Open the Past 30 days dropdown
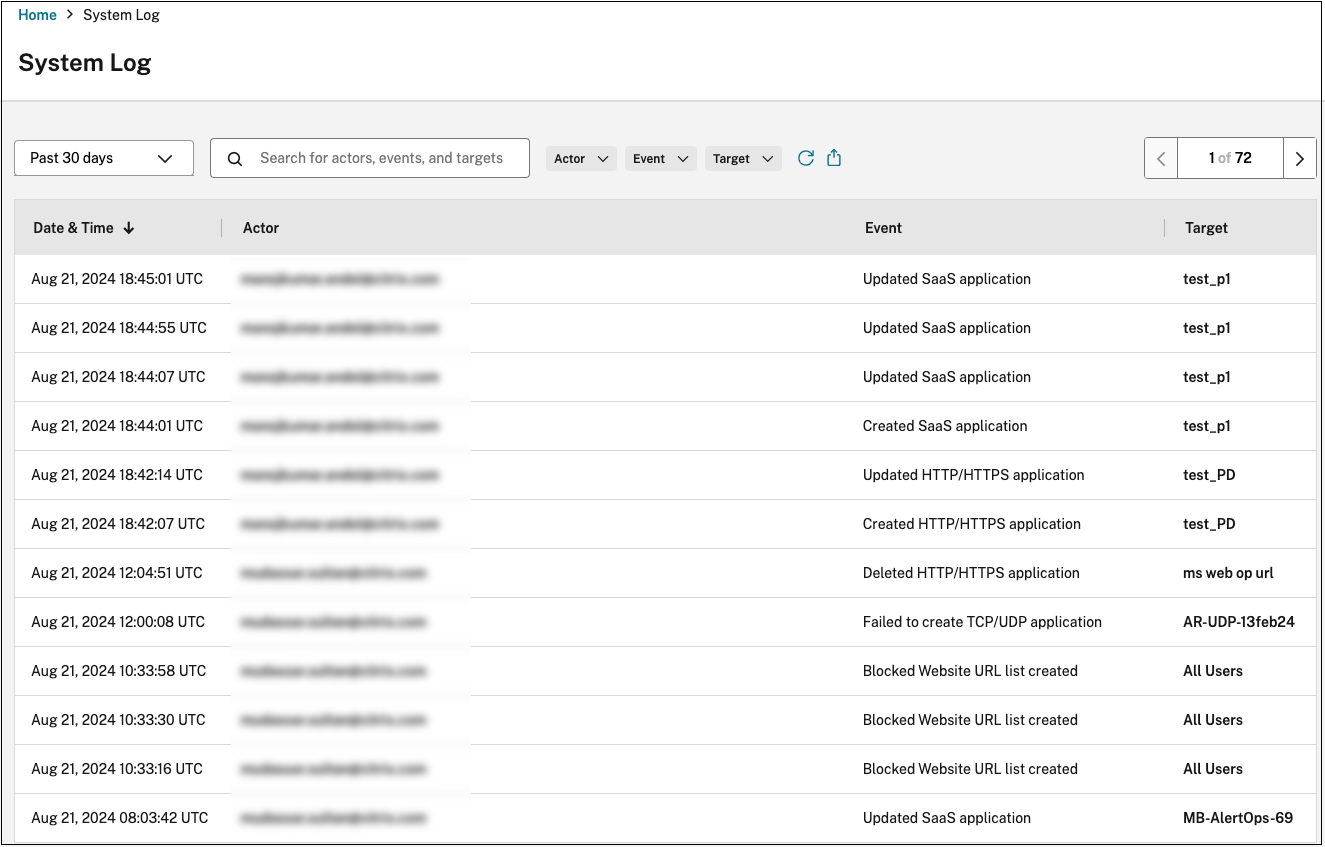This screenshot has width=1325, height=847. pyautogui.click(x=104, y=158)
